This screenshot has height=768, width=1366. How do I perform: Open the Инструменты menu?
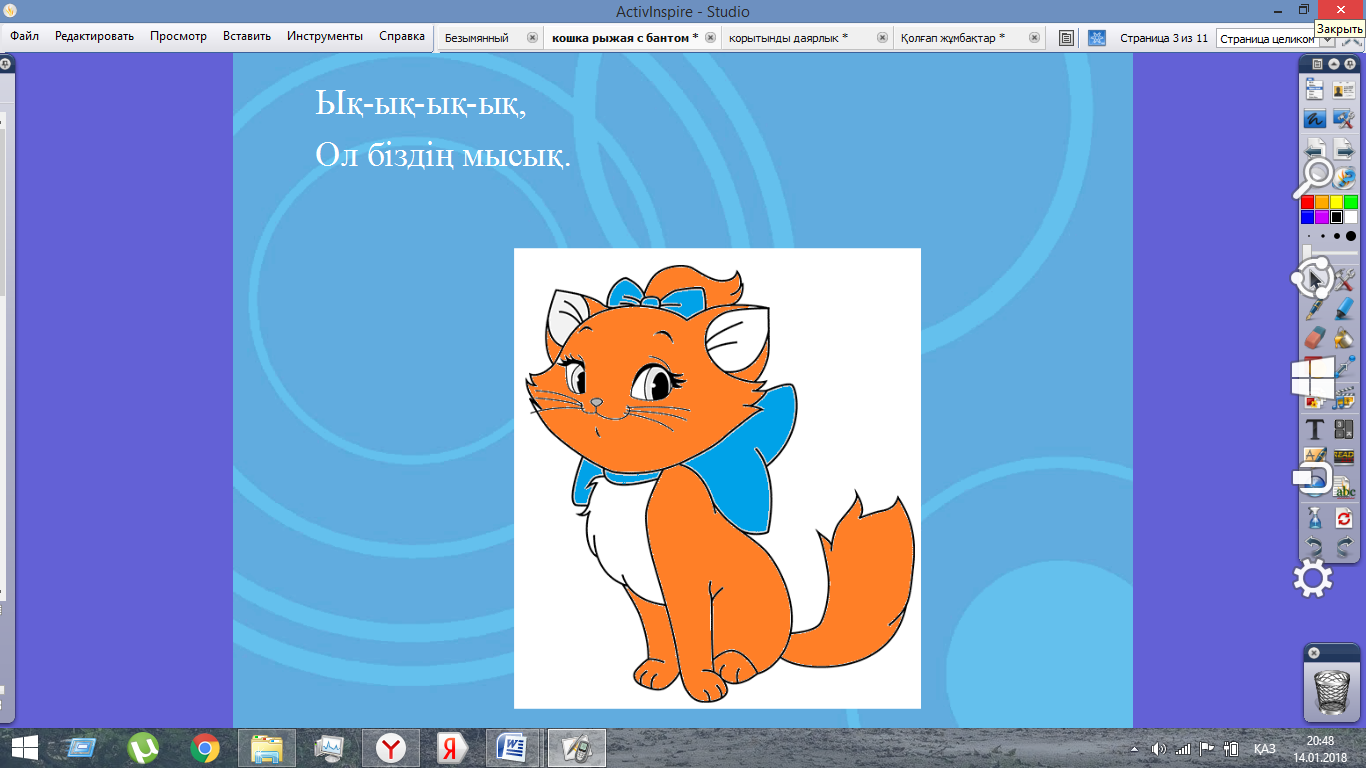pos(325,36)
